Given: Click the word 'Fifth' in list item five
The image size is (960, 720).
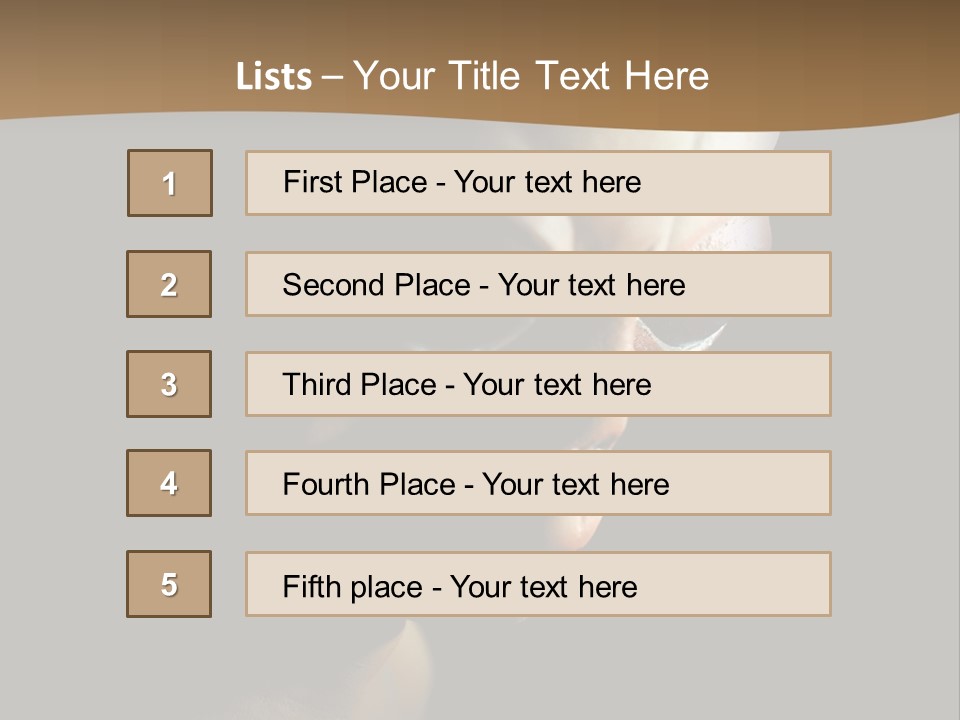Looking at the screenshot, I should [x=310, y=586].
